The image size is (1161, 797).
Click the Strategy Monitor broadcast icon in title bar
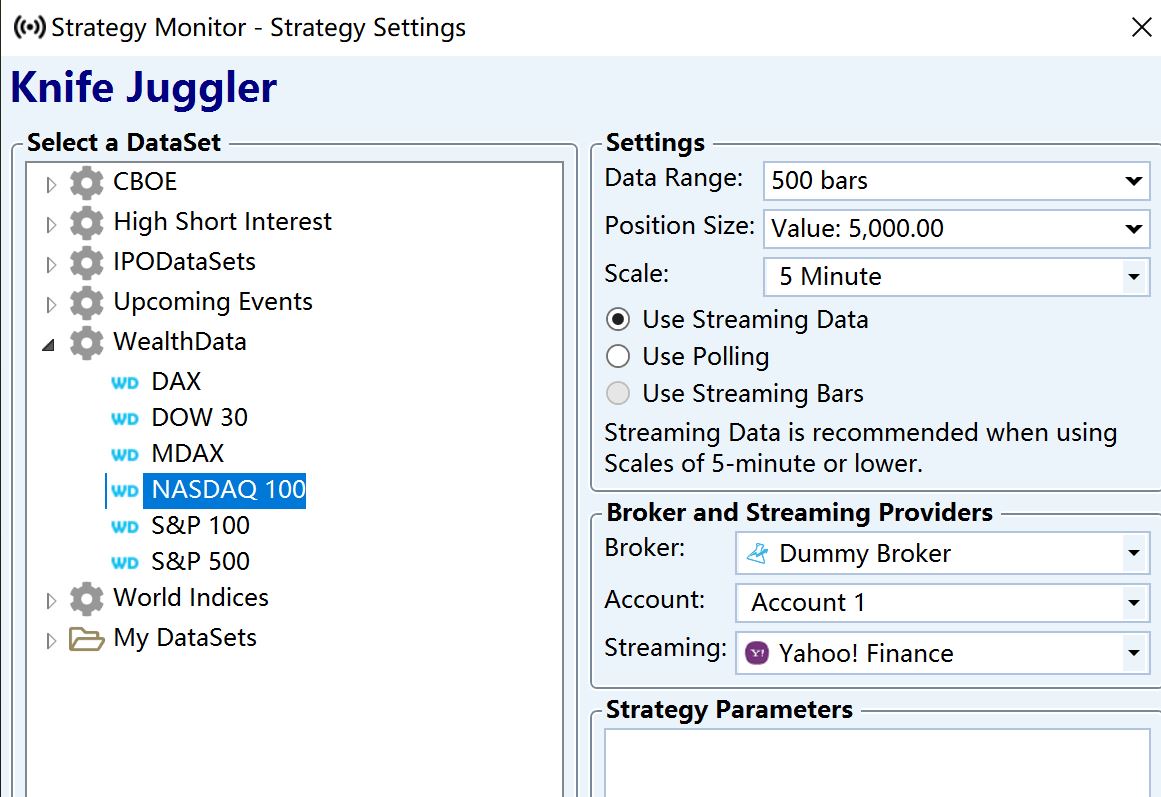pos(30,28)
